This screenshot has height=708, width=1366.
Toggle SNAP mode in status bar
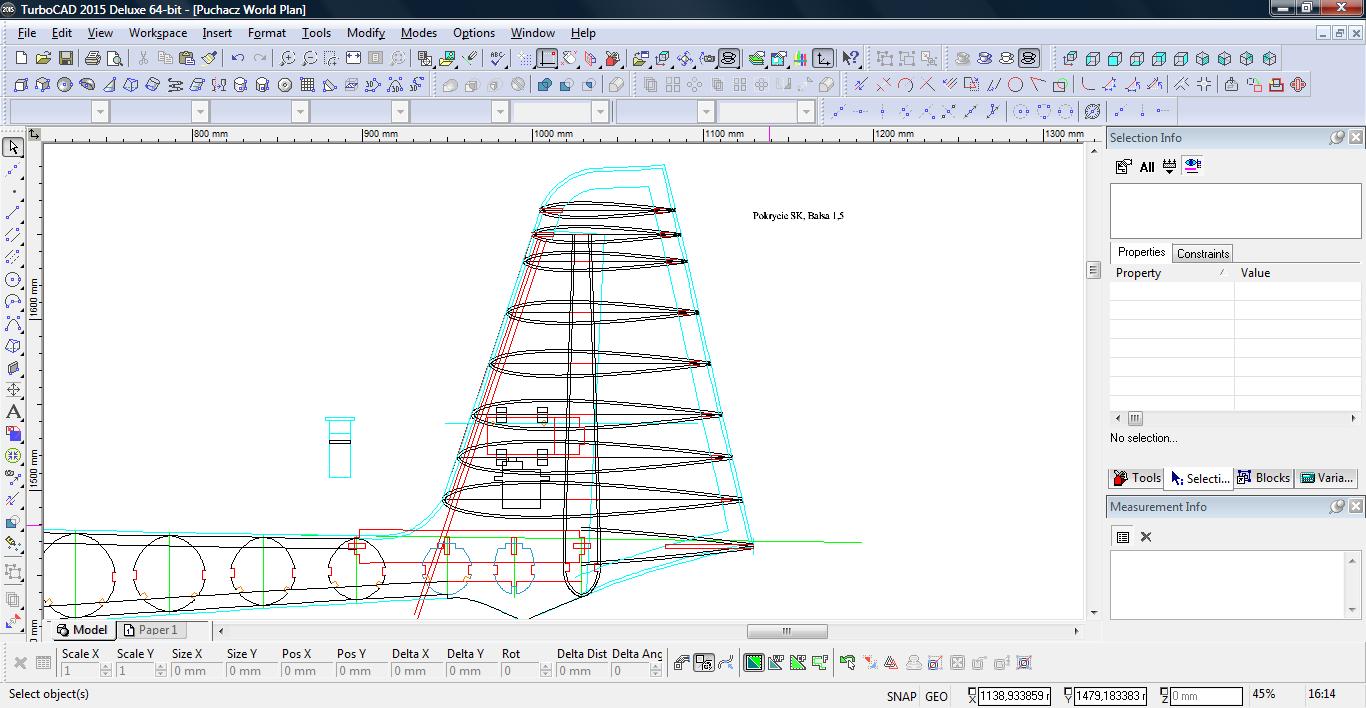[900, 696]
